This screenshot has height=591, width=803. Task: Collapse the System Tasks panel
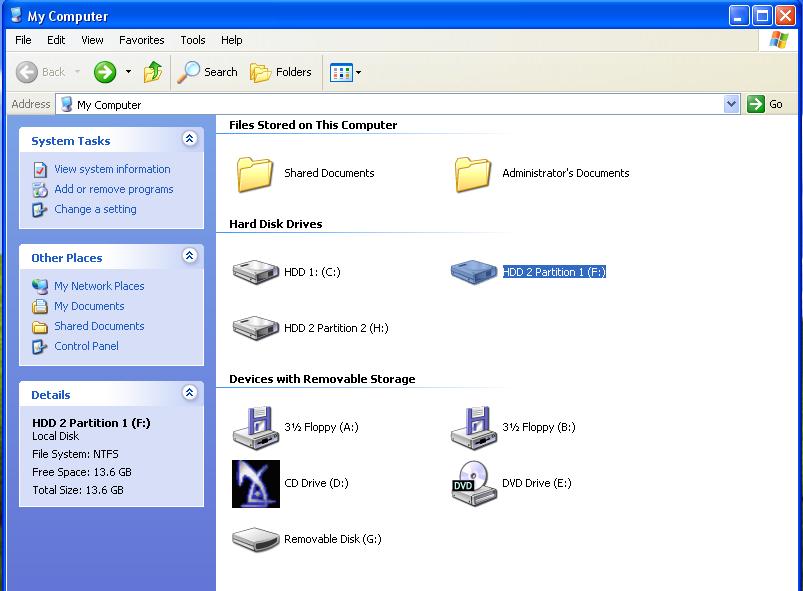[189, 140]
